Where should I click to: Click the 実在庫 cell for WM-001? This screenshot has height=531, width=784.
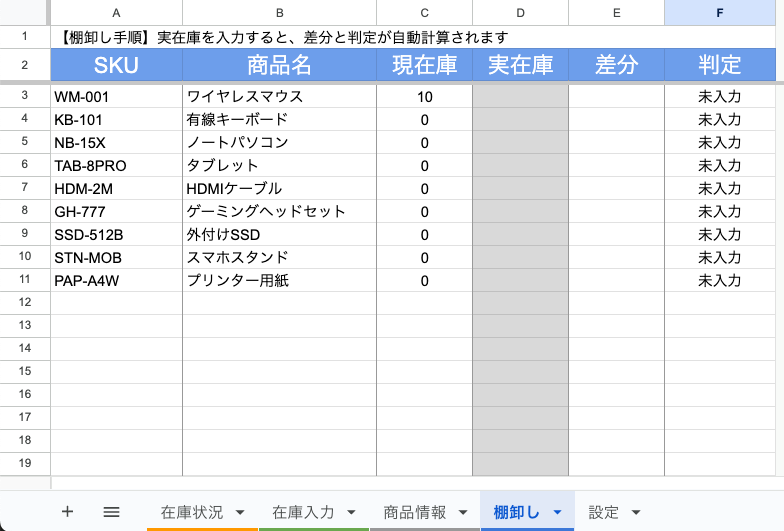[x=520, y=97]
